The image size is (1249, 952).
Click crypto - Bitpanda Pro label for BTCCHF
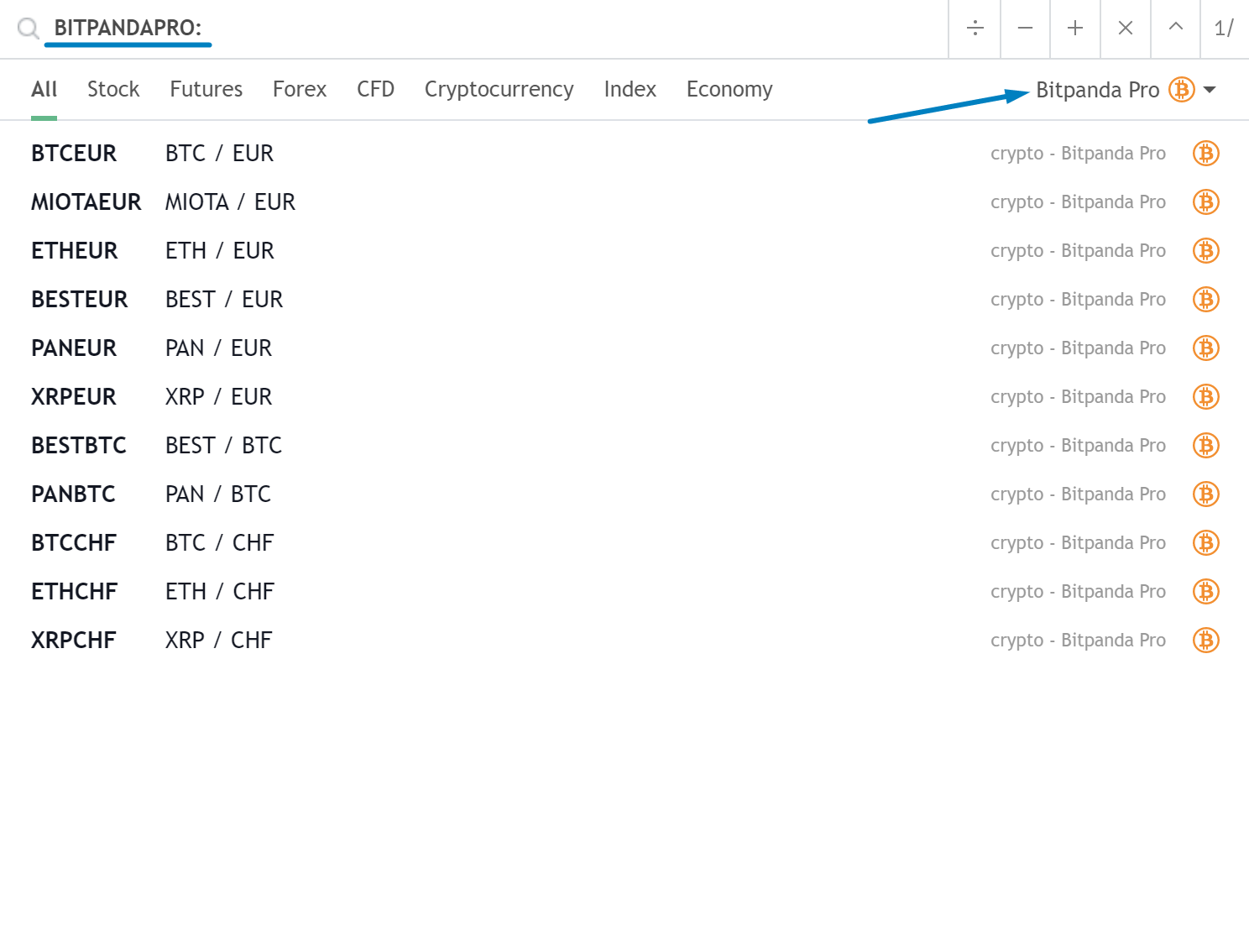click(1078, 543)
